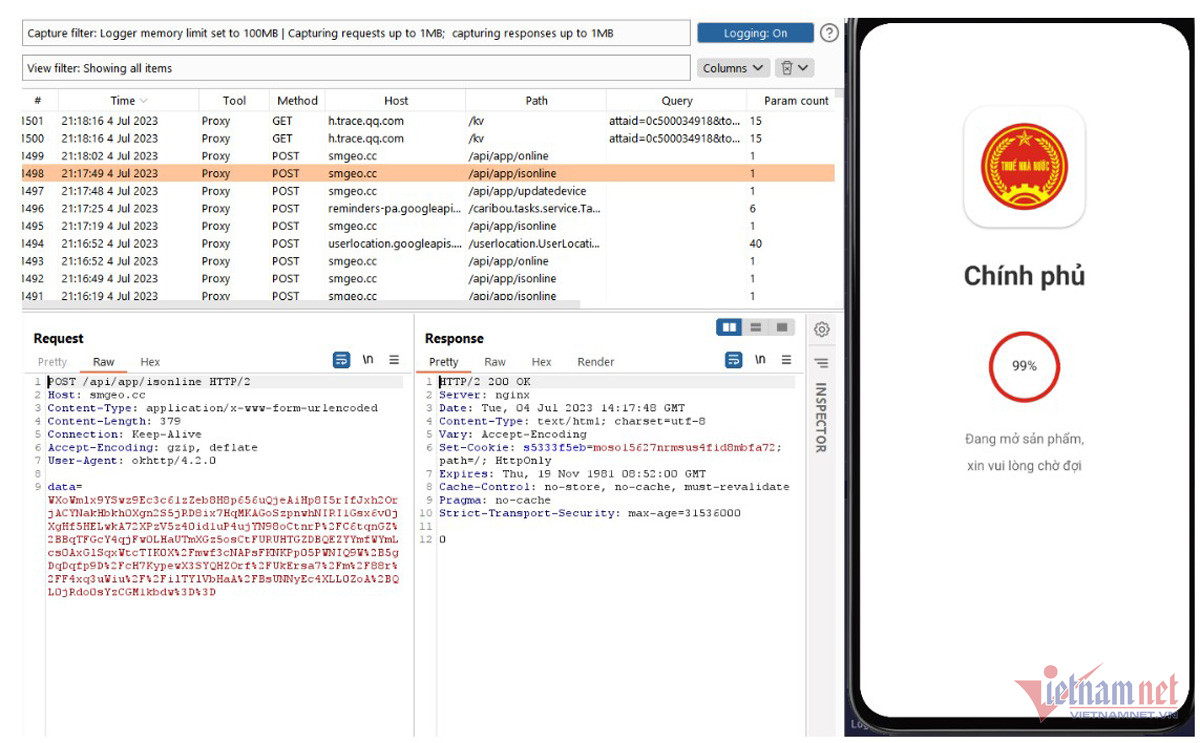Image resolution: width=1200 pixels, height=743 pixels.
Task: Switch to the Request Hex tab
Action: [150, 362]
